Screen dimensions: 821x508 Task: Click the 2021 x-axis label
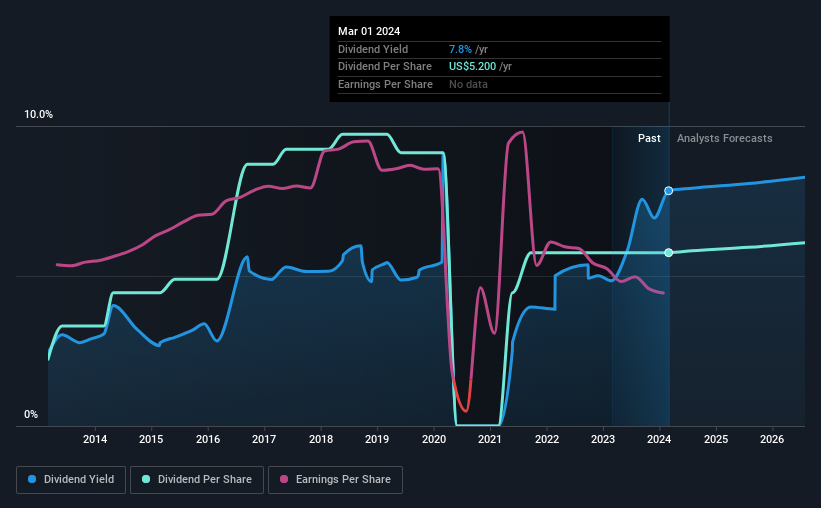click(490, 439)
